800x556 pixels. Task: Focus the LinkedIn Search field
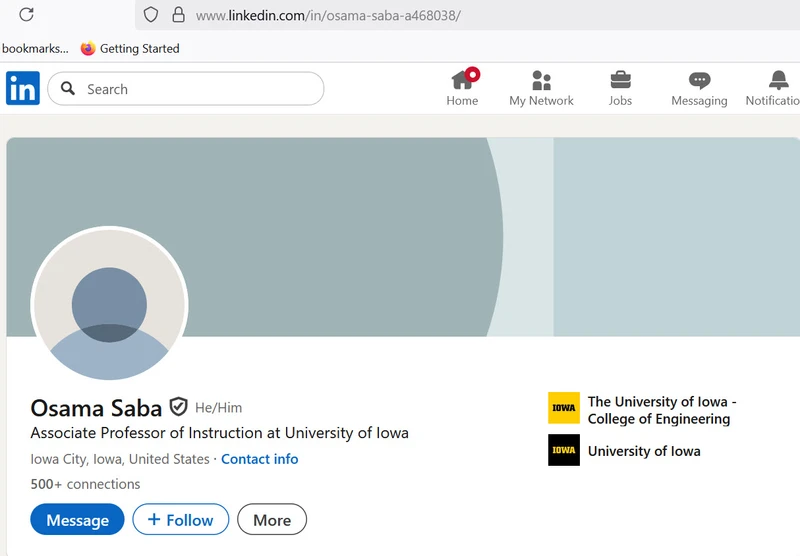(x=186, y=89)
